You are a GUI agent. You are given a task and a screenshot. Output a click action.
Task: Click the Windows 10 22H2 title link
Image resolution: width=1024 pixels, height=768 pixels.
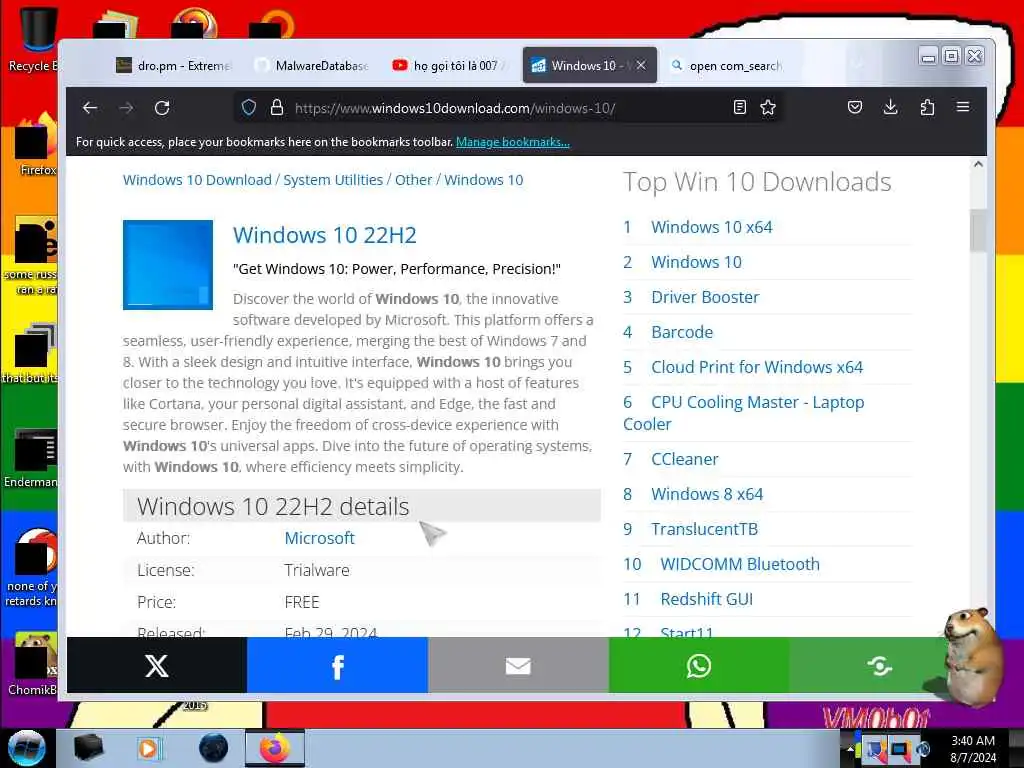coord(325,235)
